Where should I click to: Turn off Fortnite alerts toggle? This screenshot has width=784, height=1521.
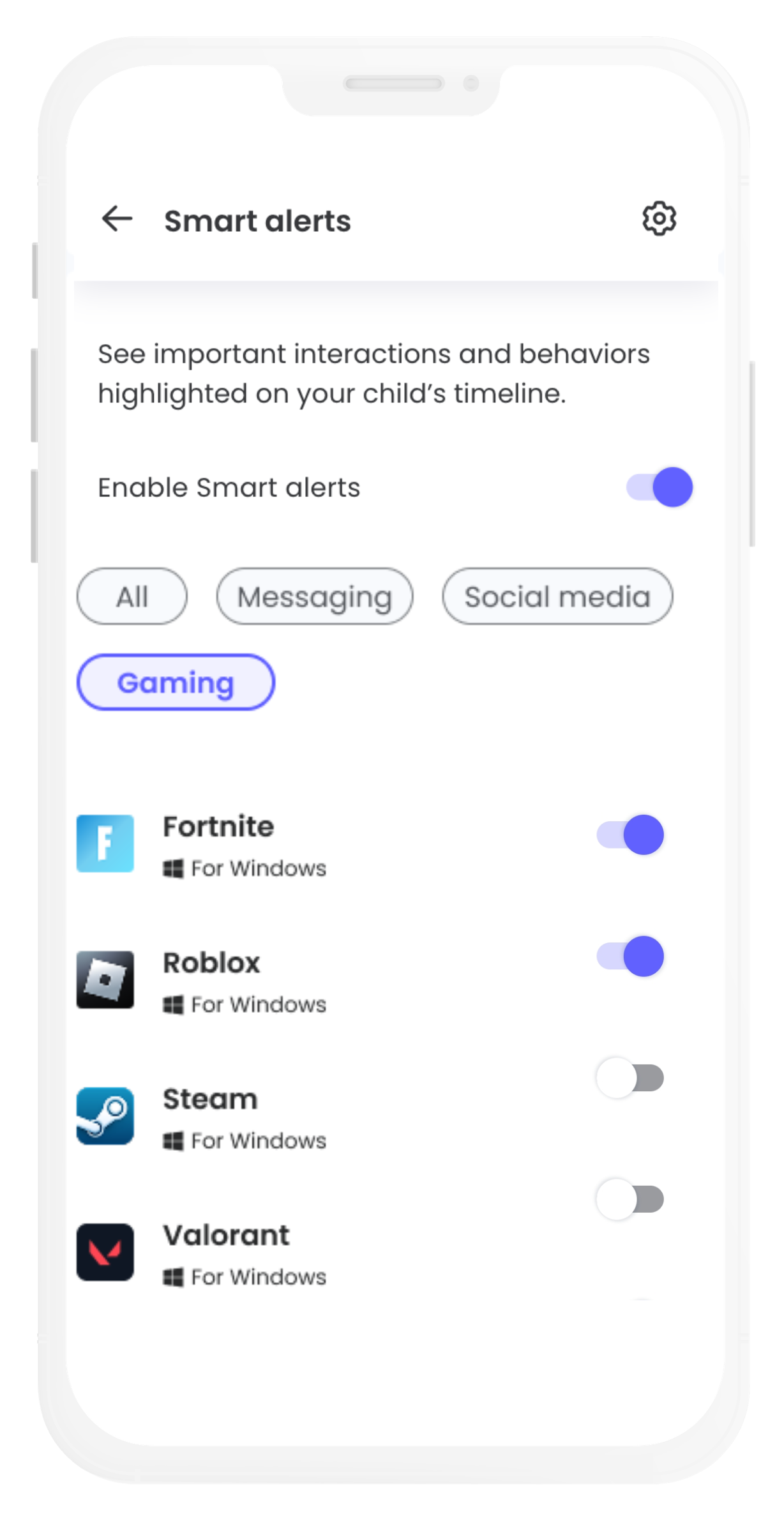[630, 835]
